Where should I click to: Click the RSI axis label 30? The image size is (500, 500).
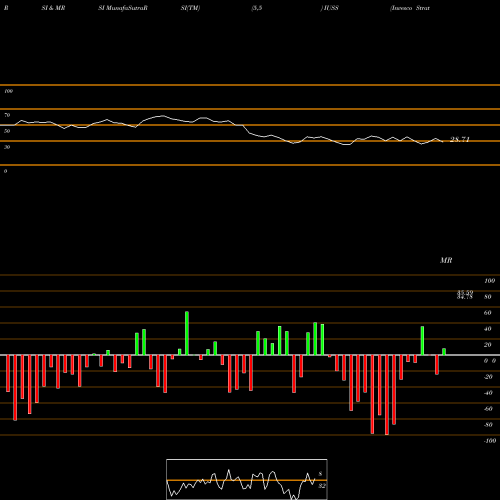[x=7, y=147]
